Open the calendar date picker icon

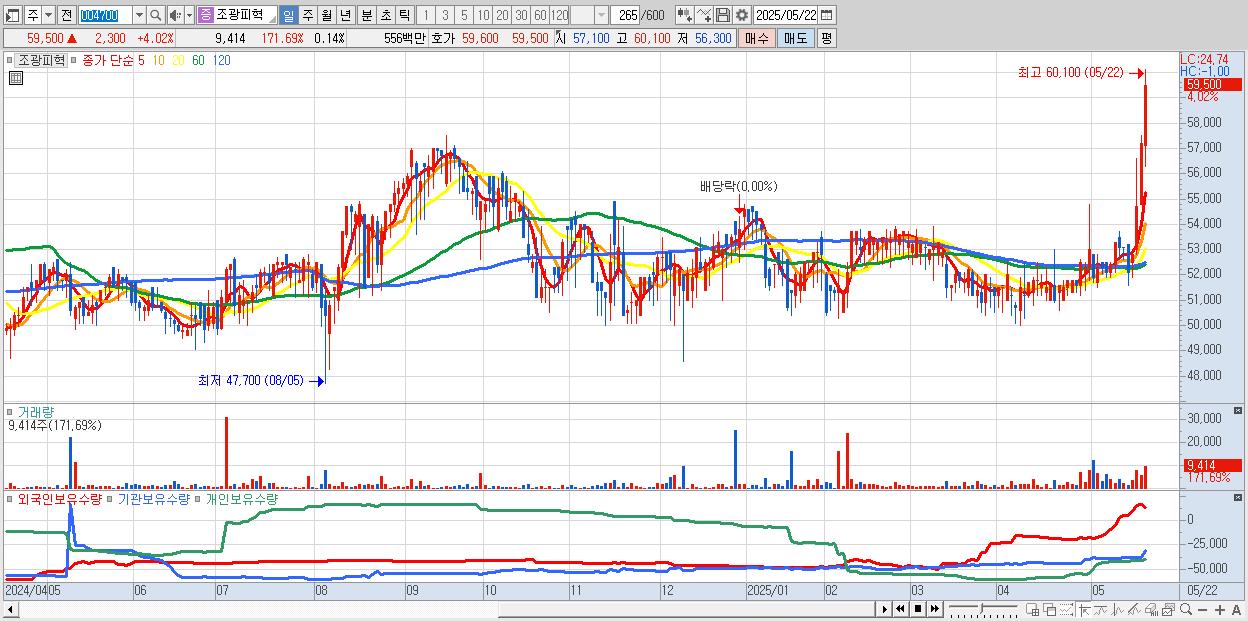(x=826, y=15)
